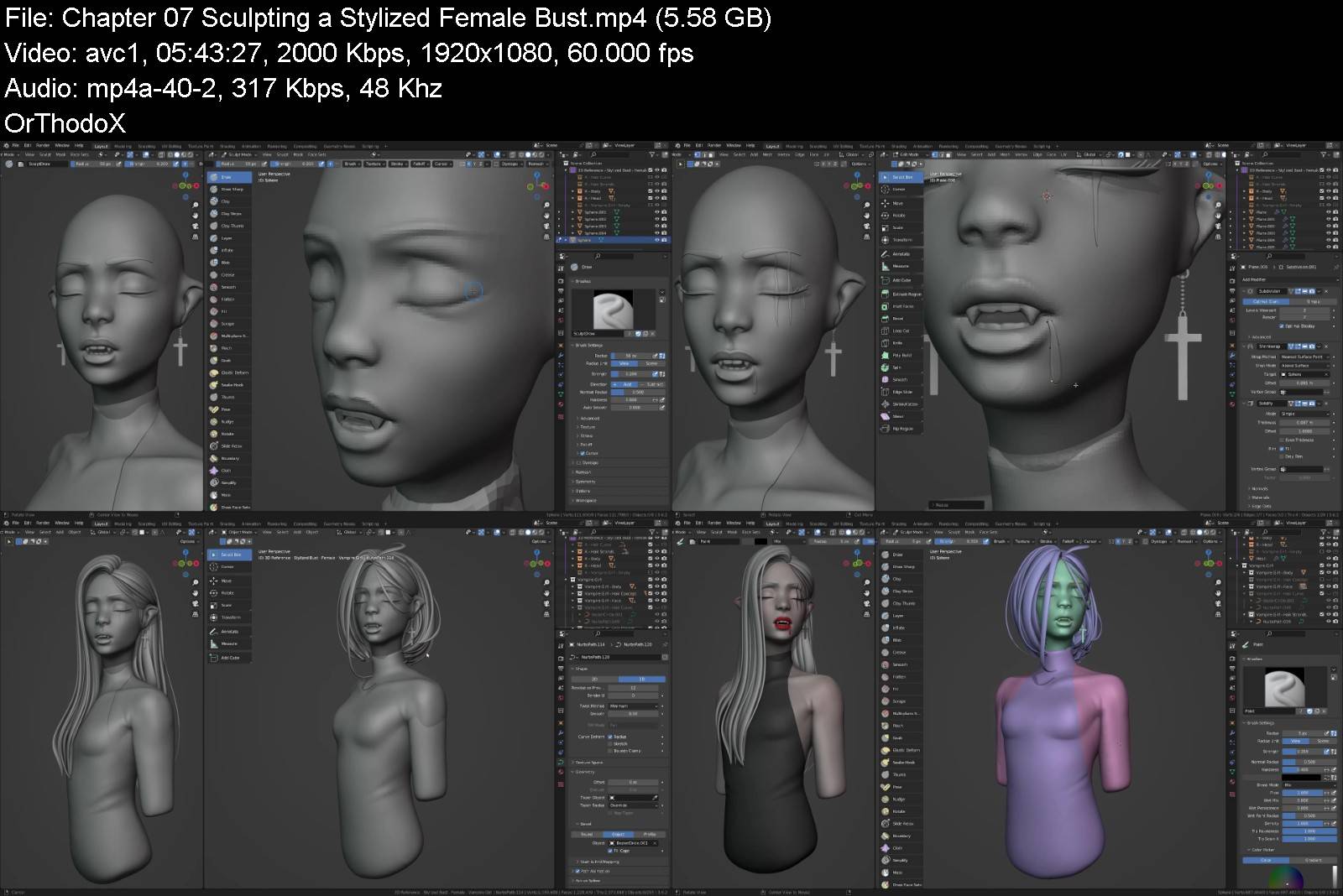Click the left viewport zoom magnifier in top-left frame
Screen dimensions: 1343x896
[x=195, y=204]
